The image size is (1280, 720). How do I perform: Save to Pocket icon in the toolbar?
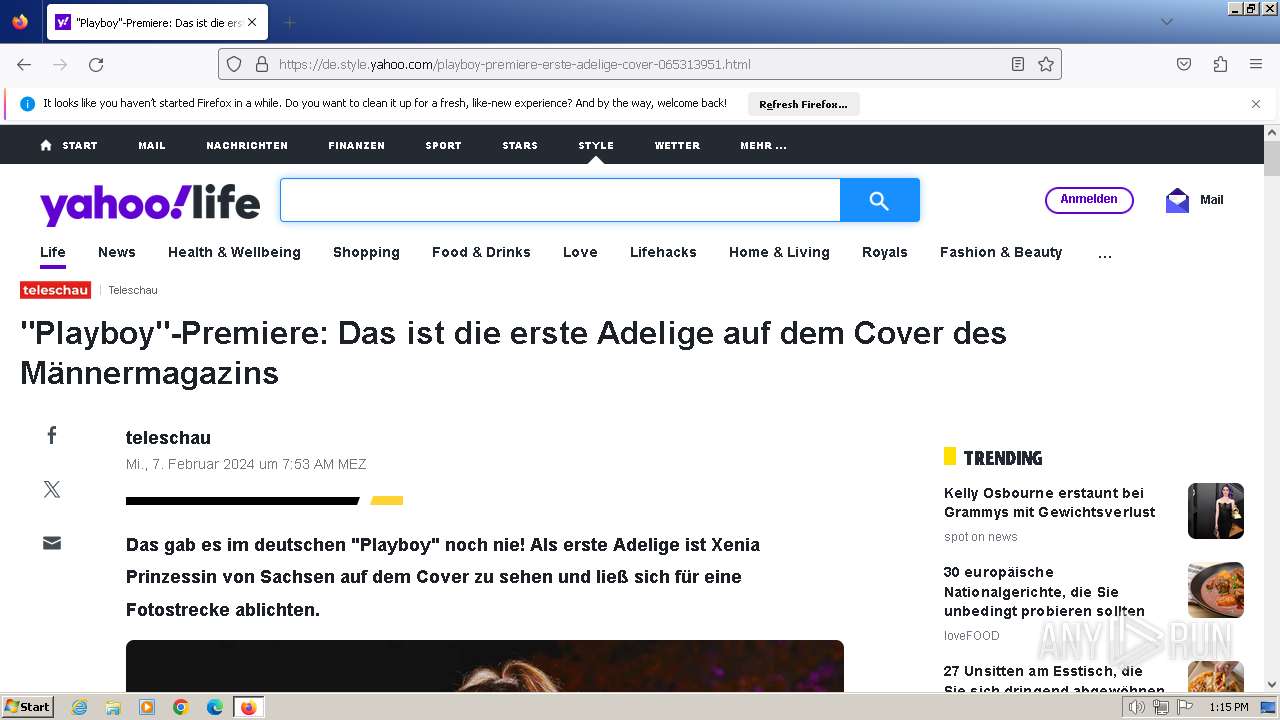pos(1184,64)
